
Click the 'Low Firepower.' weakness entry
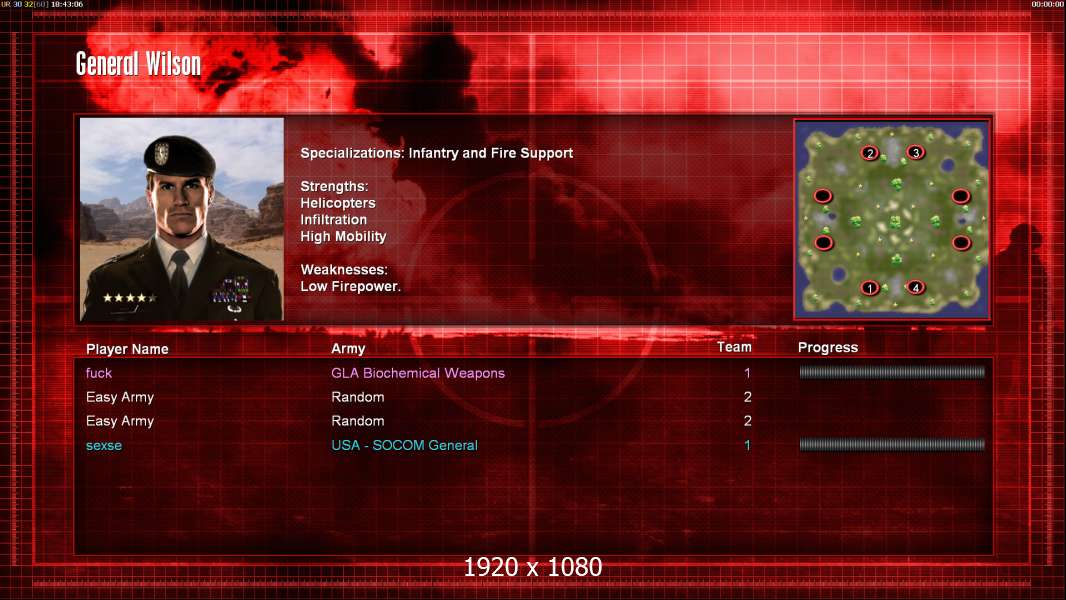[x=351, y=286]
